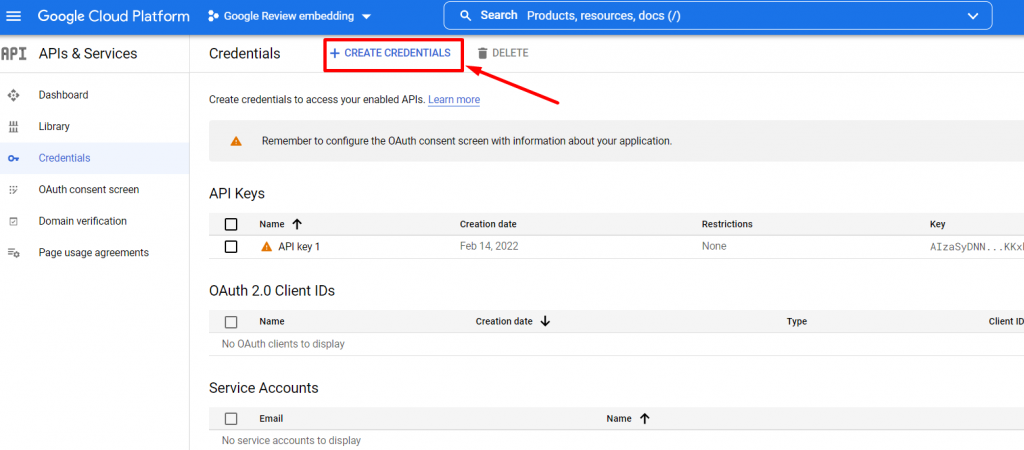Sort API Keys by Name column
The image size is (1024, 450).
click(x=272, y=224)
